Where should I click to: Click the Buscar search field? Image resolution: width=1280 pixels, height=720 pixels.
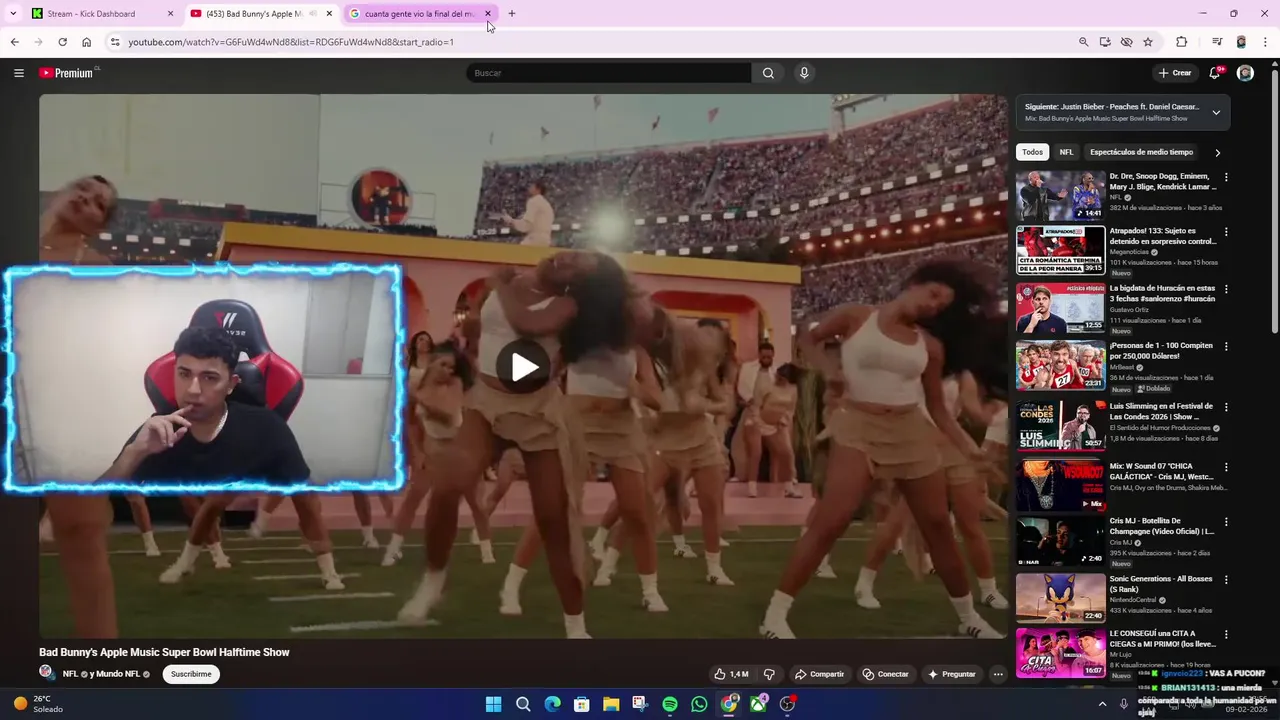pyautogui.click(x=608, y=73)
